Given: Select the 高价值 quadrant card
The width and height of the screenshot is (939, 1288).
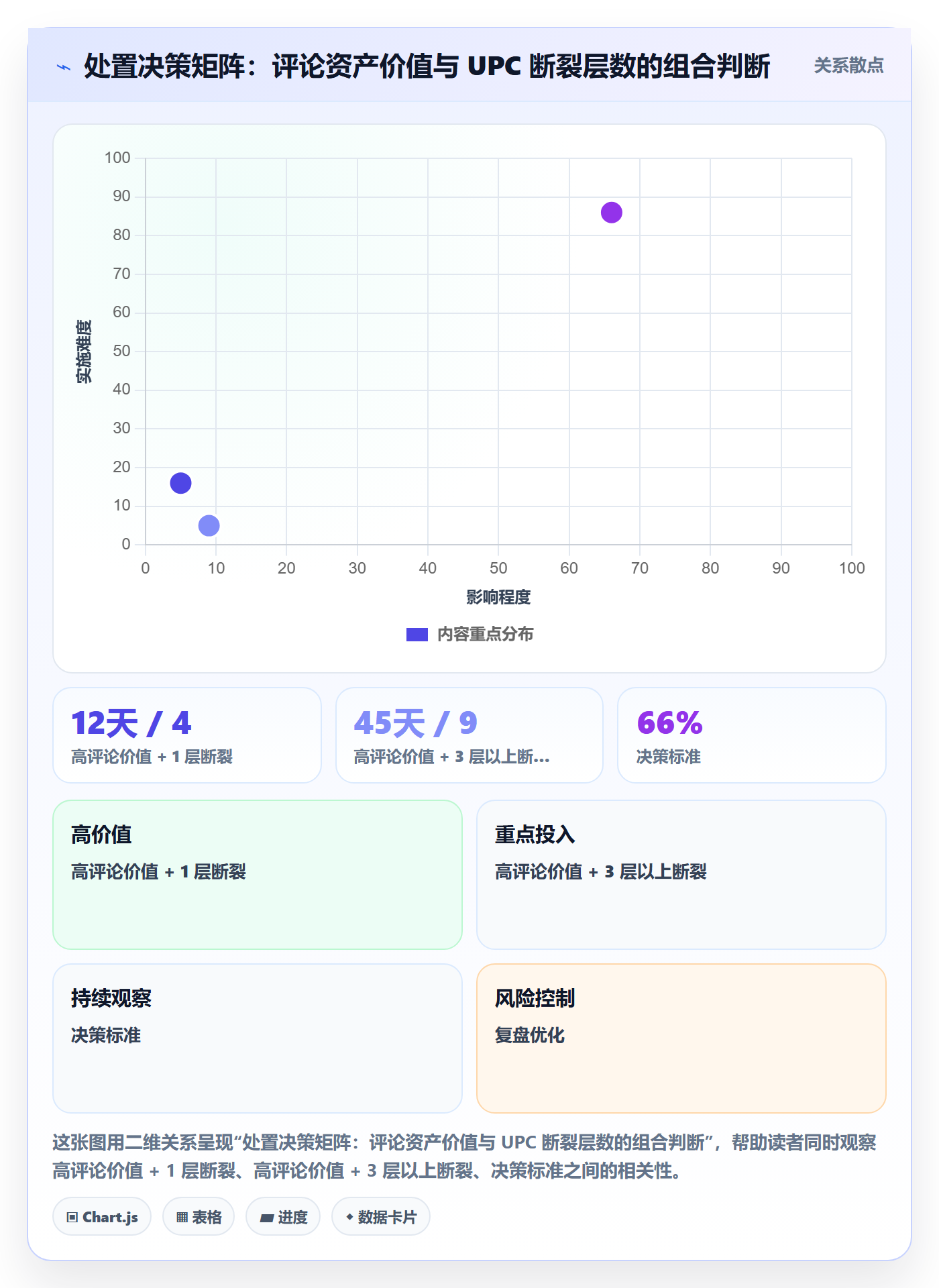Looking at the screenshot, I should pos(258,875).
